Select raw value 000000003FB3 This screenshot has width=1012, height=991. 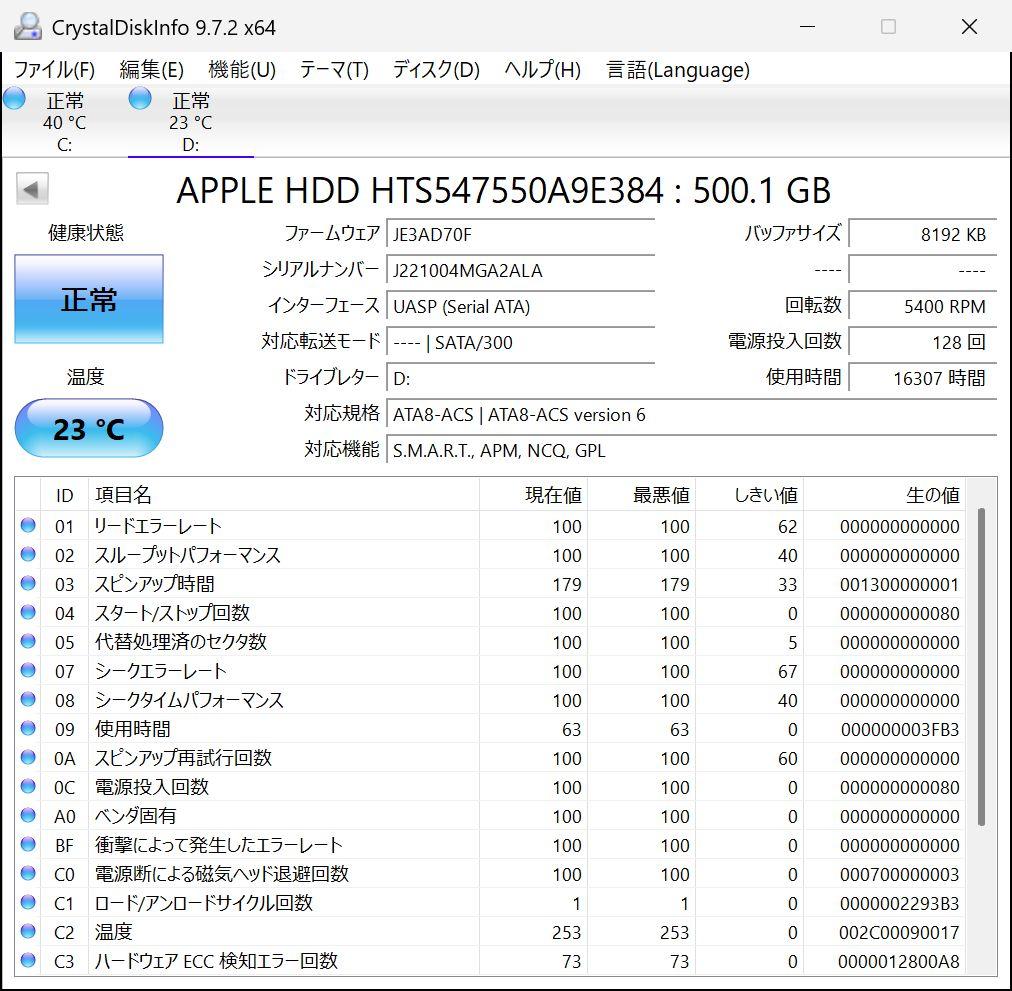[x=900, y=730]
